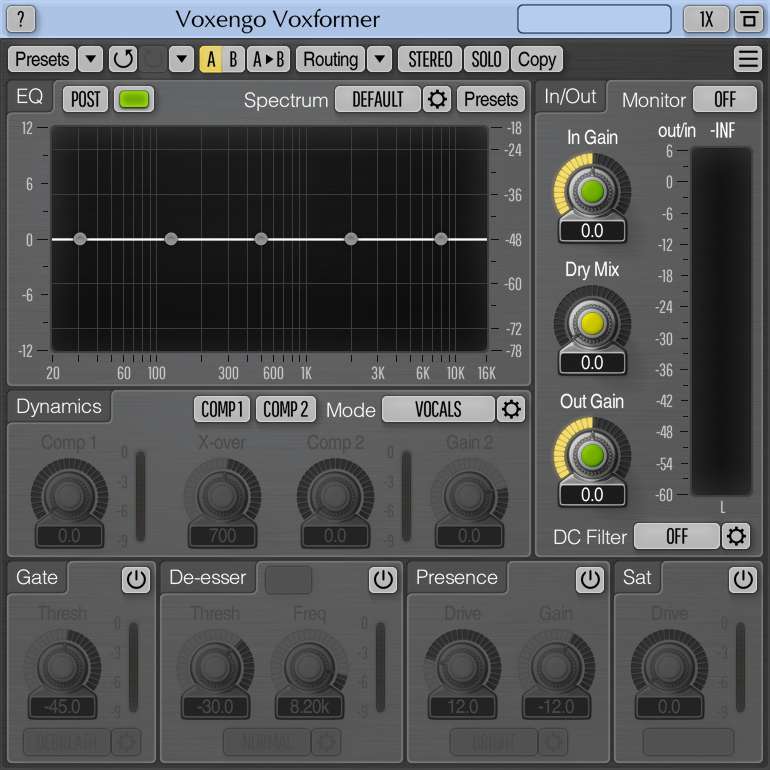The image size is (770, 770).
Task: Click the SOLO button
Action: pyautogui.click(x=487, y=59)
